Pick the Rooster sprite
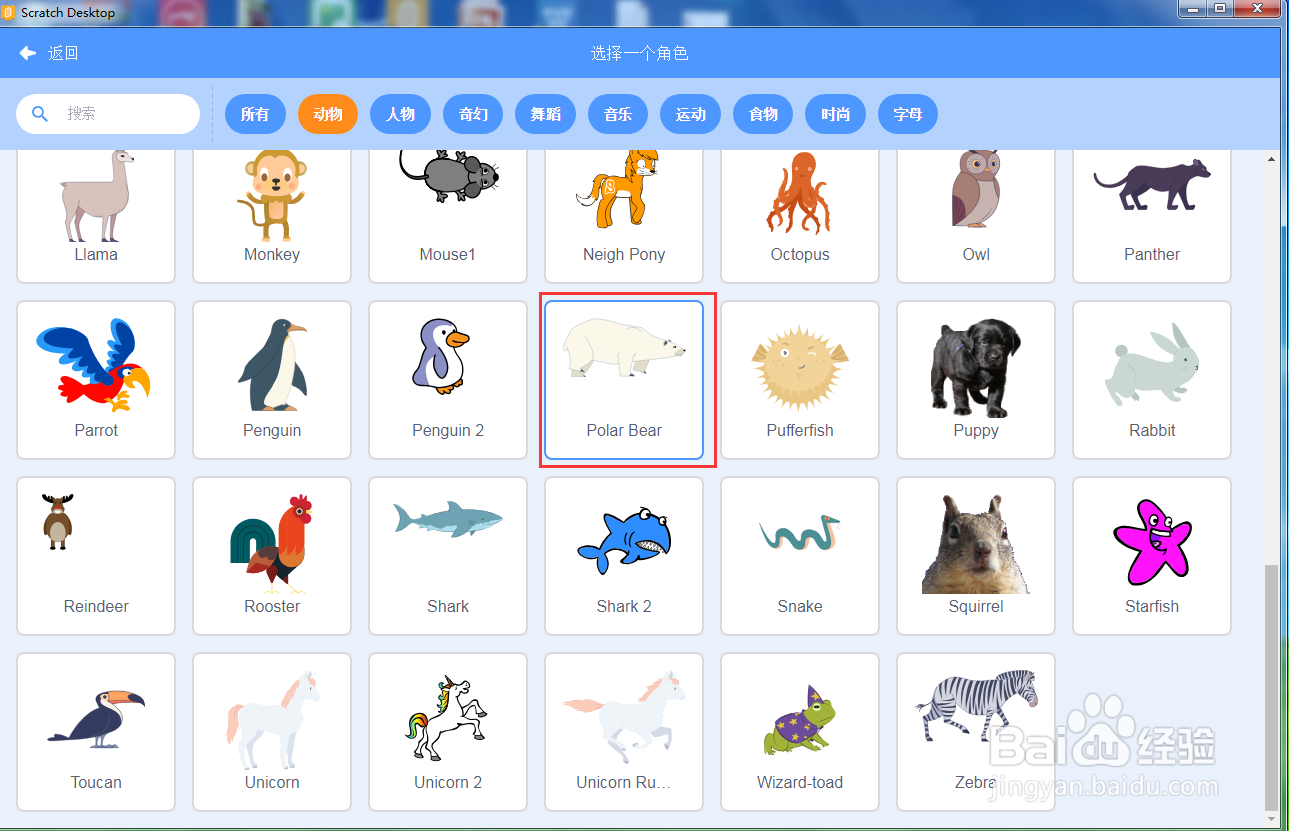The width and height of the screenshot is (1289, 831). click(x=272, y=556)
